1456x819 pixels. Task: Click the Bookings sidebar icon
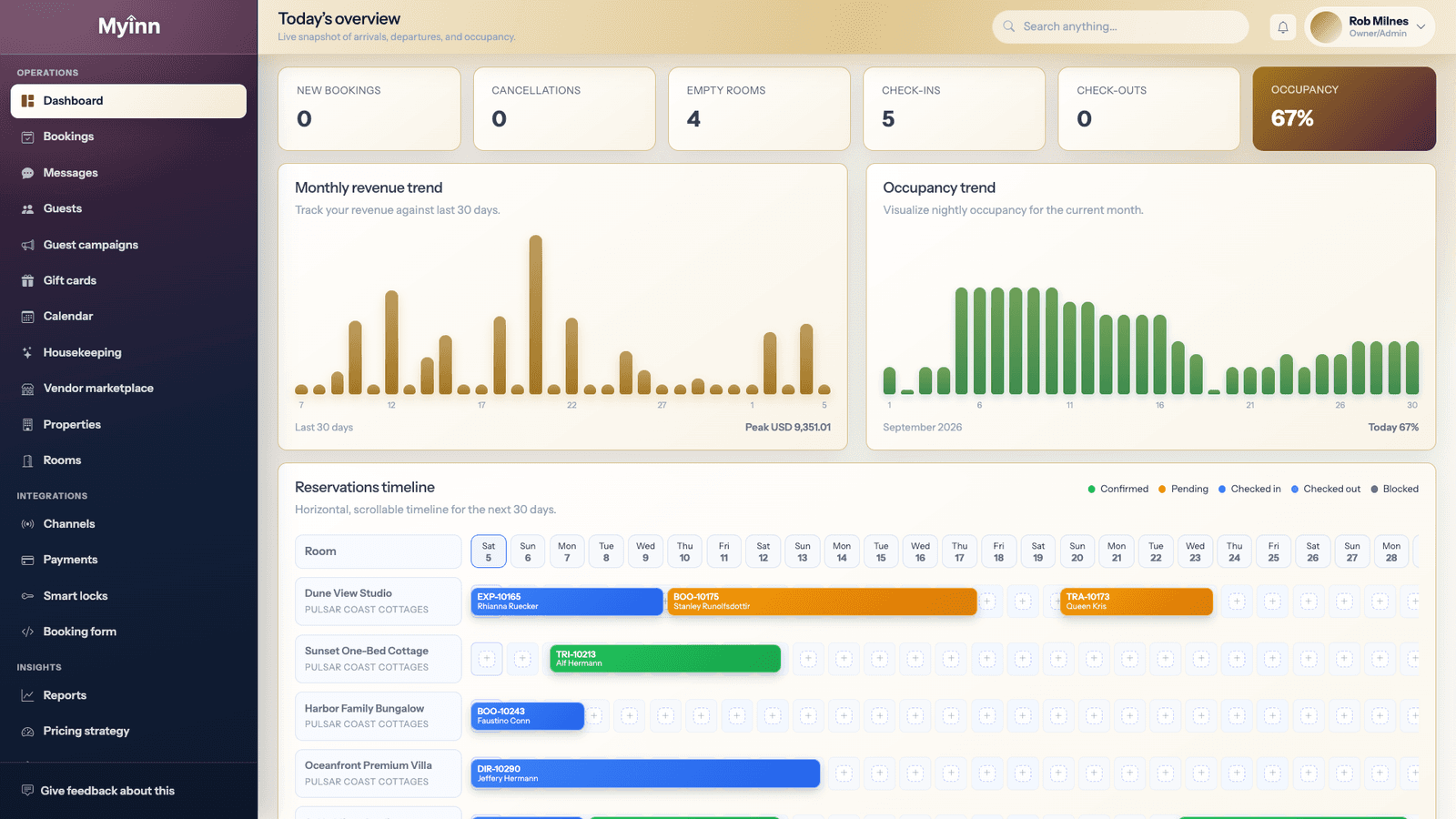click(x=27, y=136)
